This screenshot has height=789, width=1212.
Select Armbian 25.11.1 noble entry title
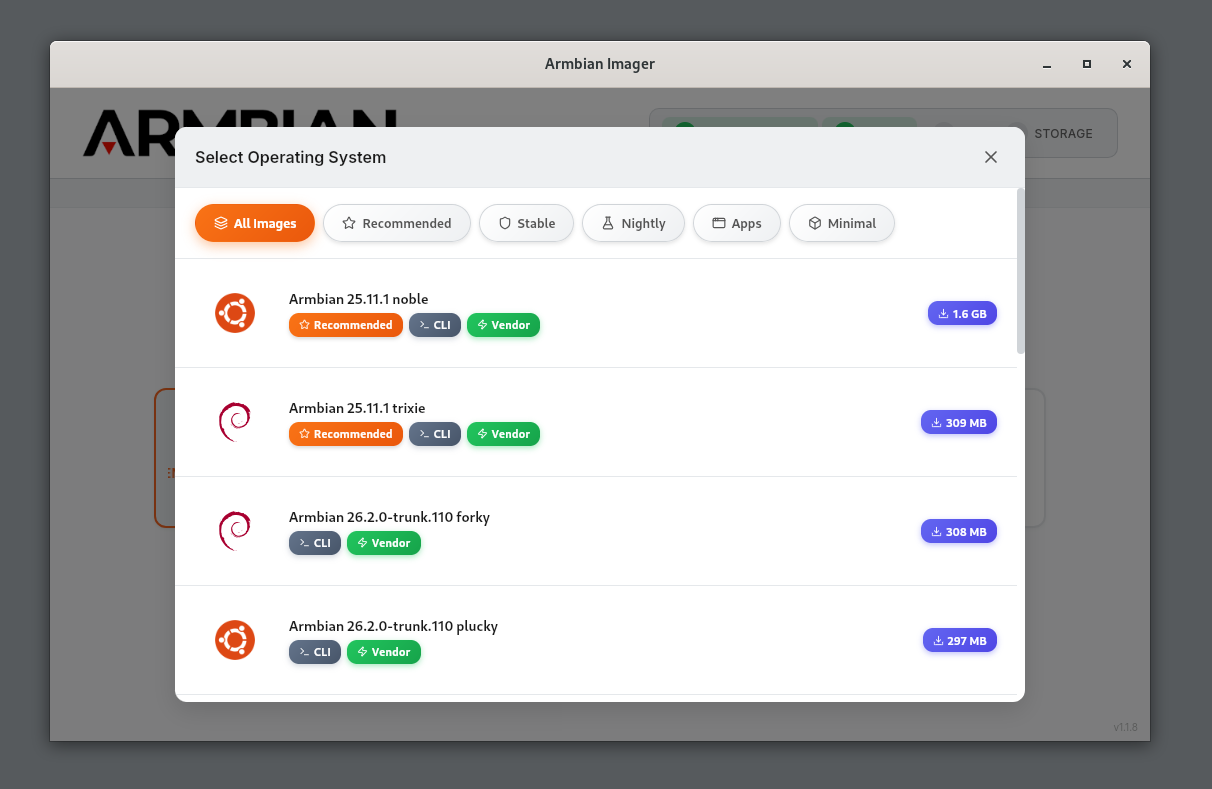359,299
